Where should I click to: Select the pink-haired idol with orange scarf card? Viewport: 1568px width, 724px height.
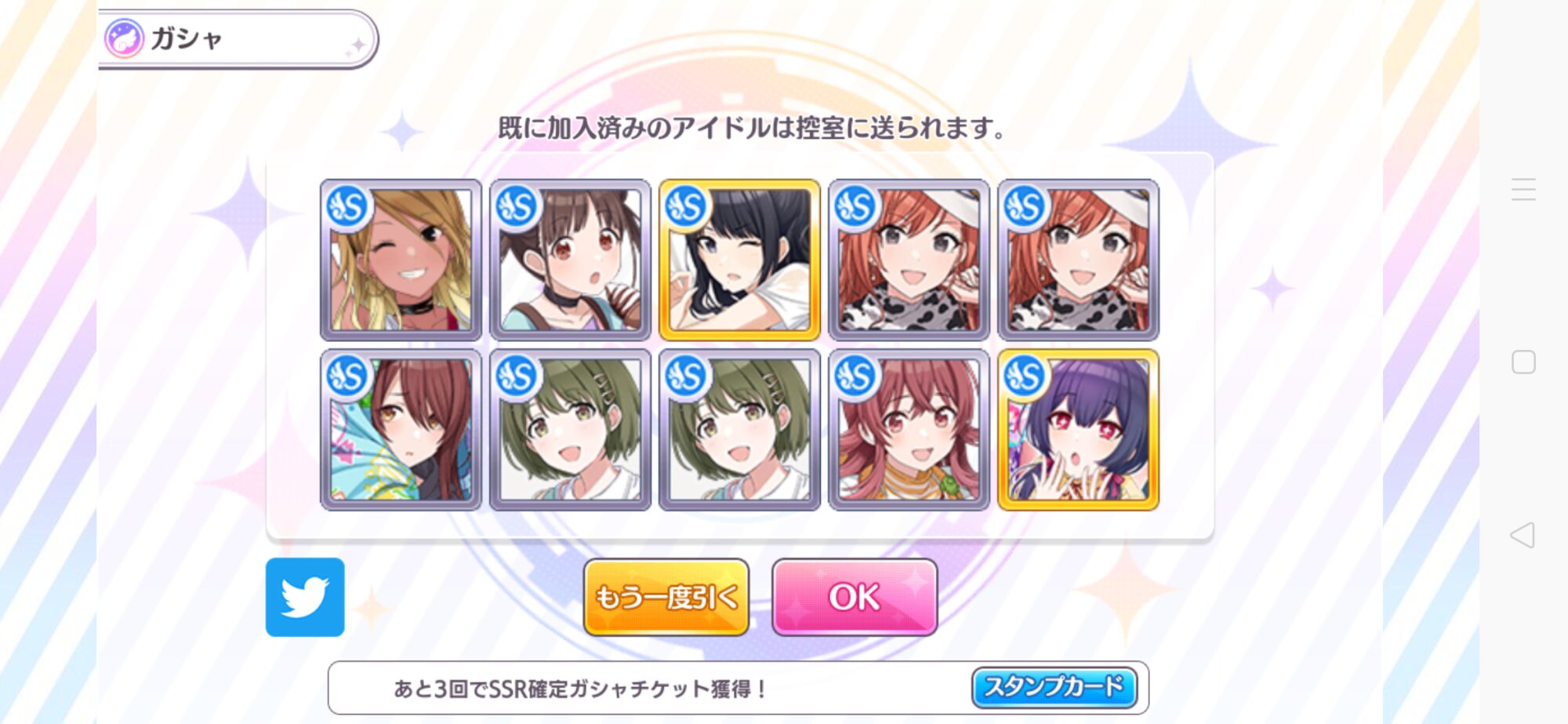pos(909,430)
